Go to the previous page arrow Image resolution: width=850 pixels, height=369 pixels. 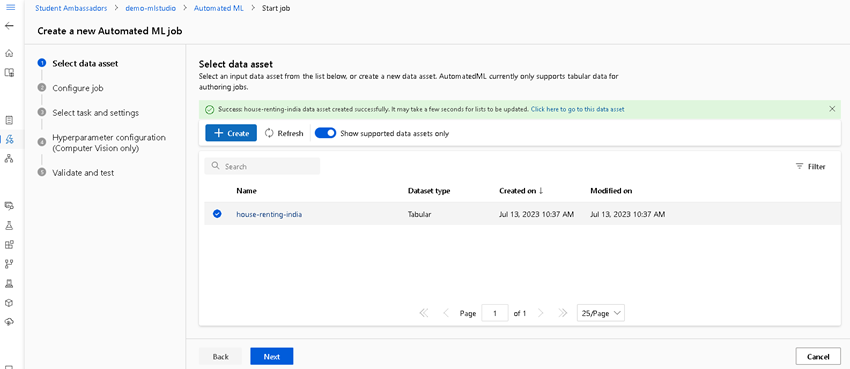[x=446, y=313]
